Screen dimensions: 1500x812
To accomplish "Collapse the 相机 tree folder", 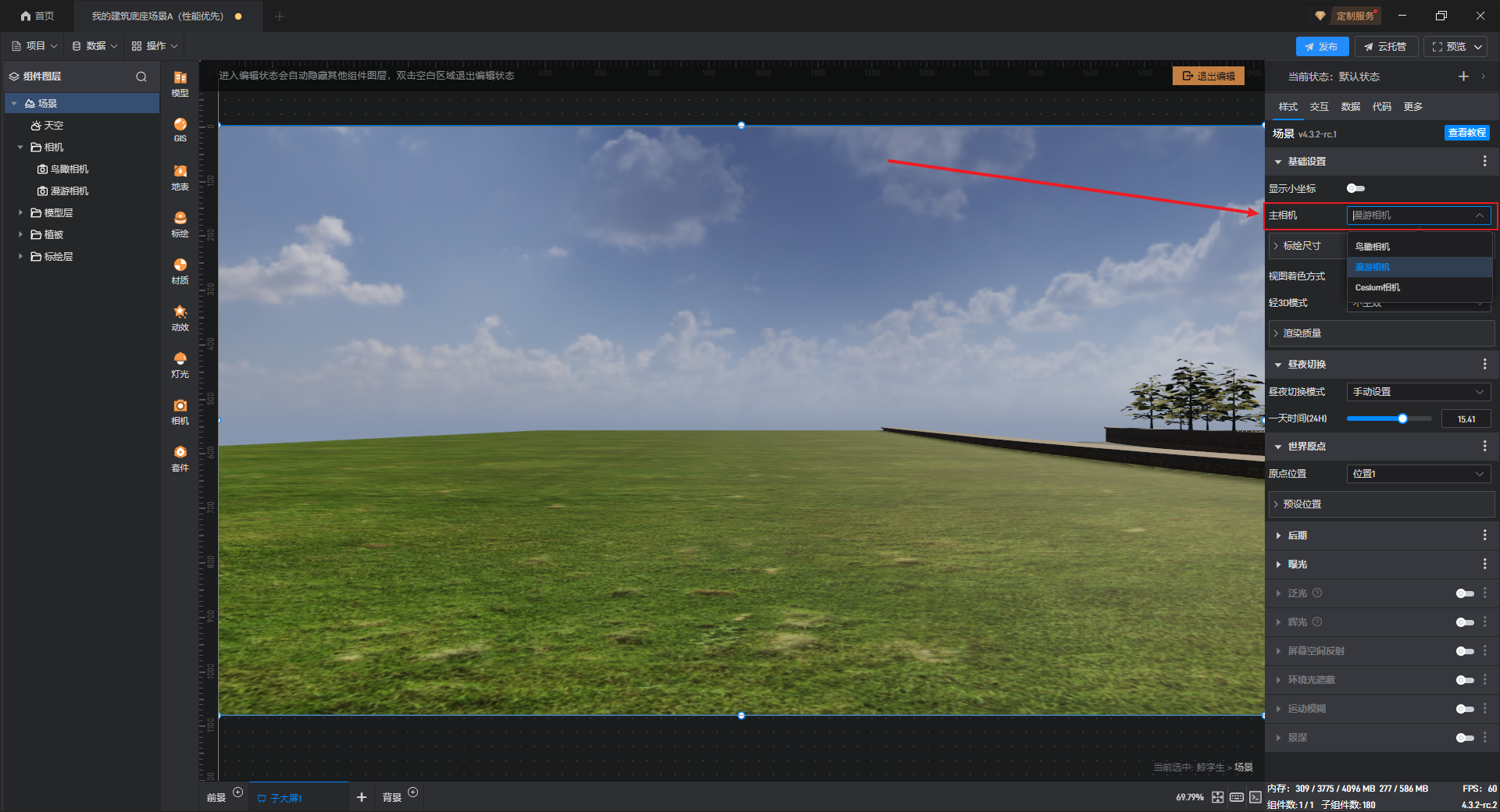I will [x=20, y=147].
